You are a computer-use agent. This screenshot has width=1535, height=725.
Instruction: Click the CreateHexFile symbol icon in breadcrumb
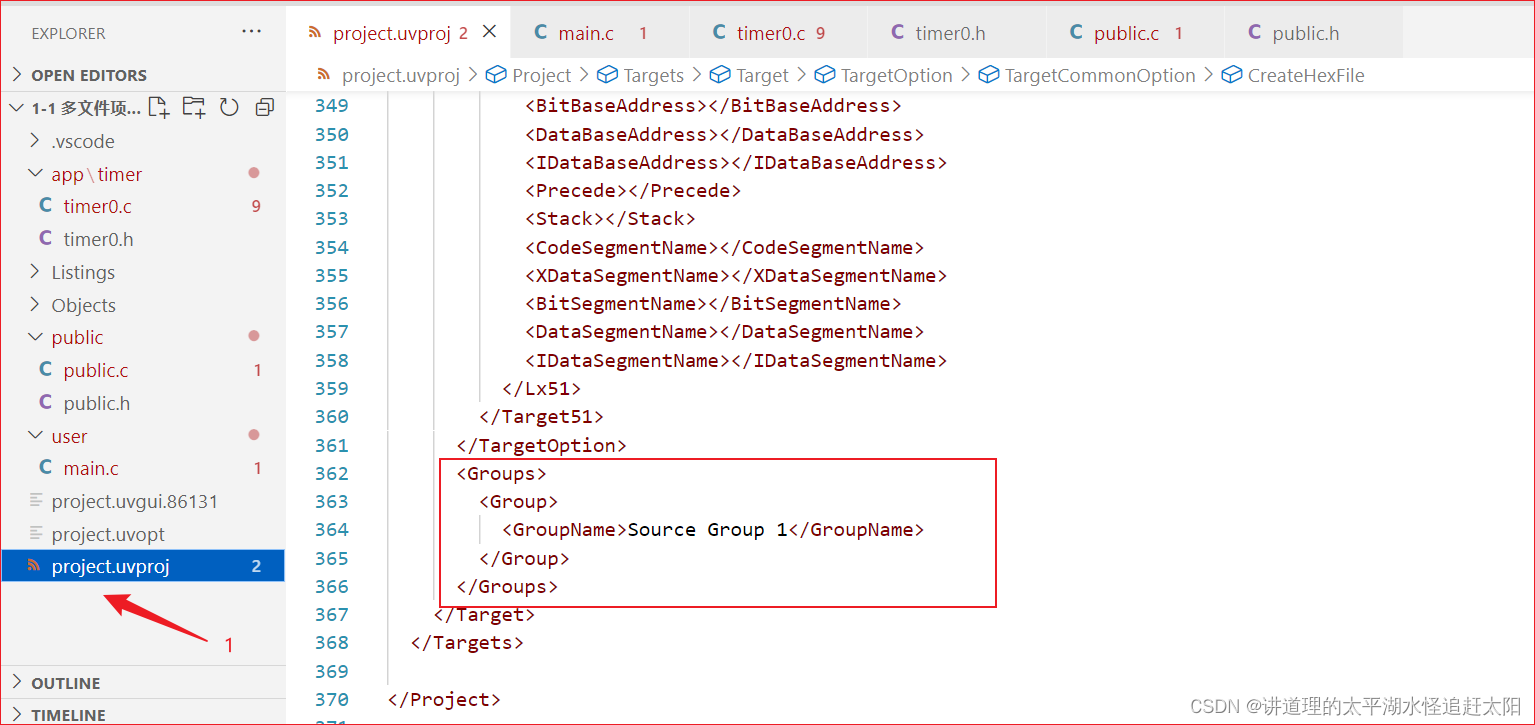(1232, 75)
